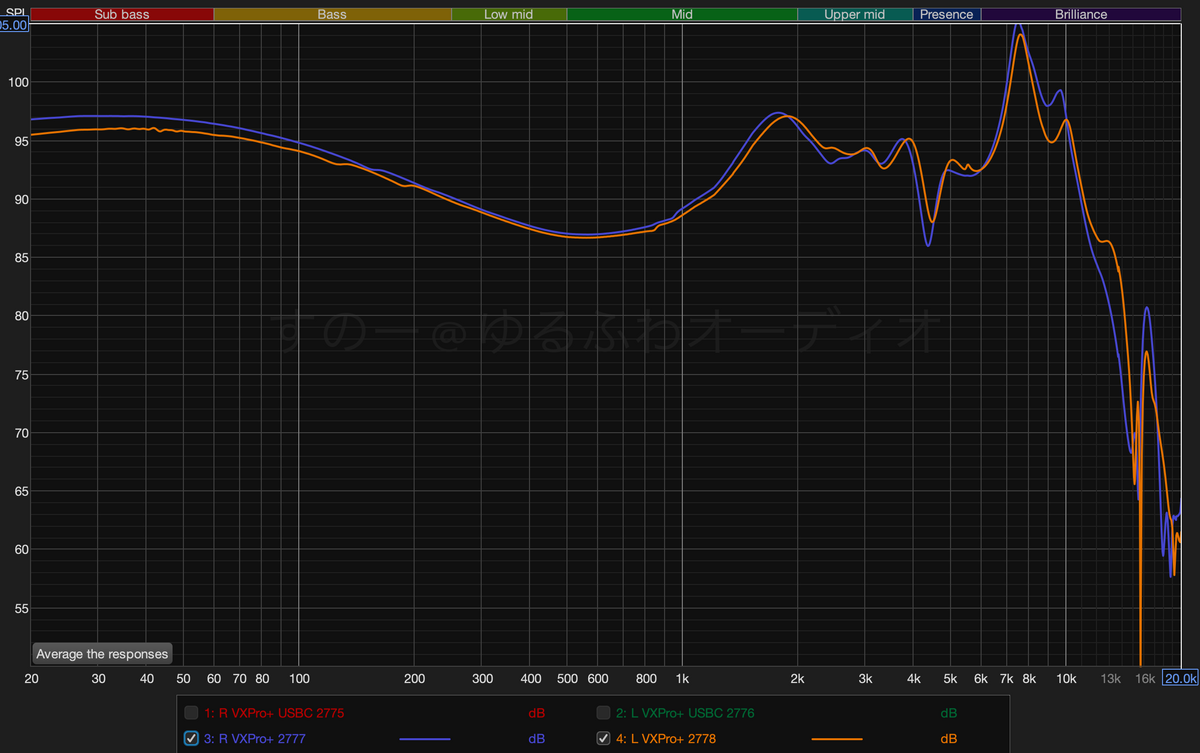Select the legend label 2: L VXPro+ USBC 2776

[685, 713]
